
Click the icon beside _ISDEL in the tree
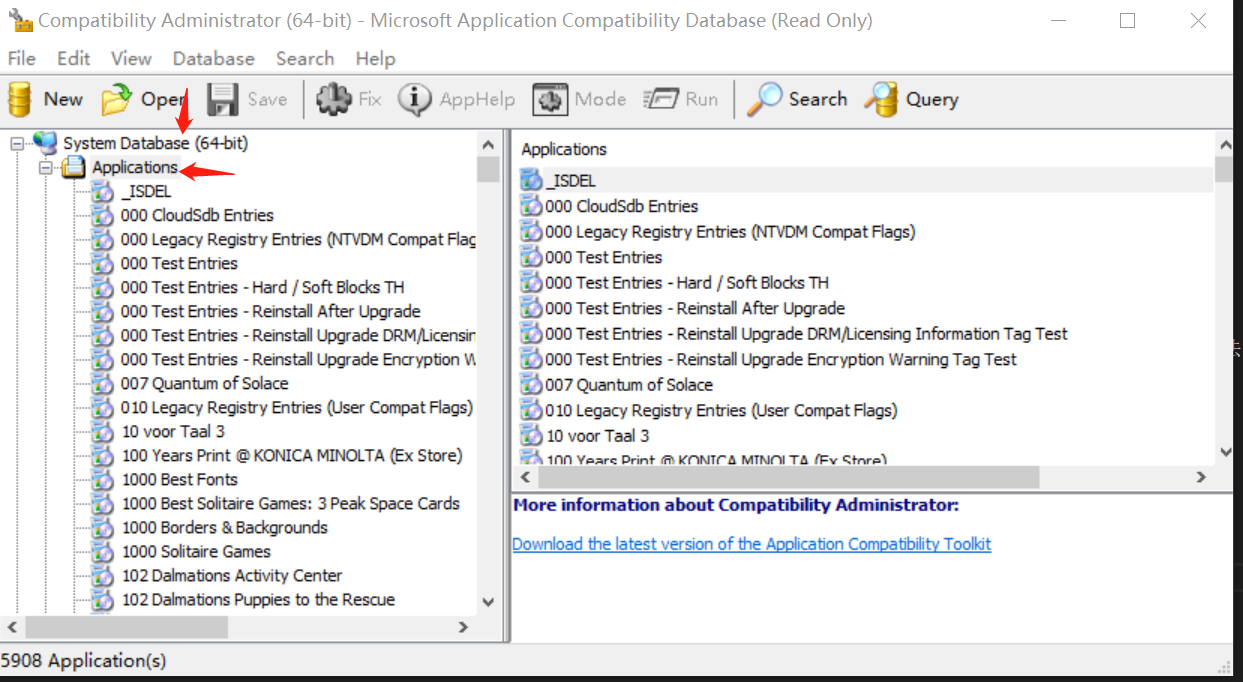pos(103,191)
